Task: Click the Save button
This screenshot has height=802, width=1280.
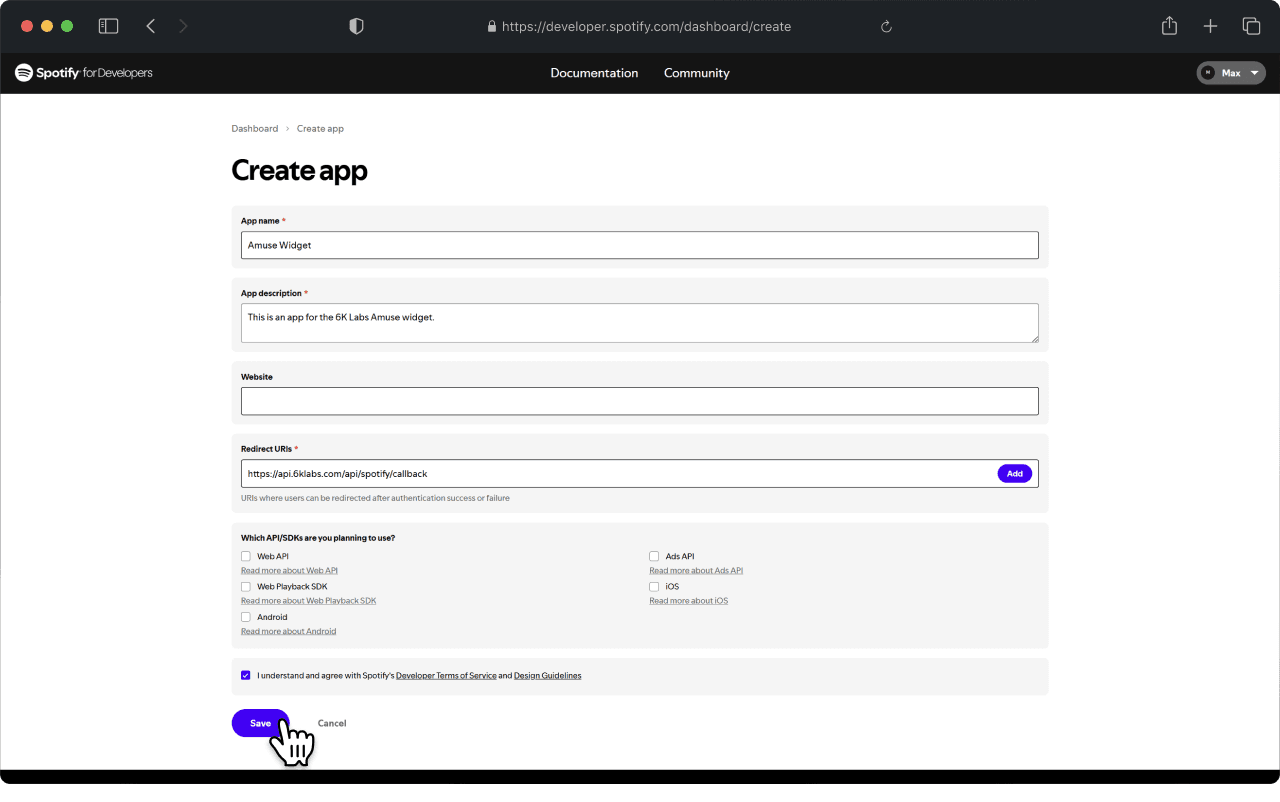Action: 260,723
